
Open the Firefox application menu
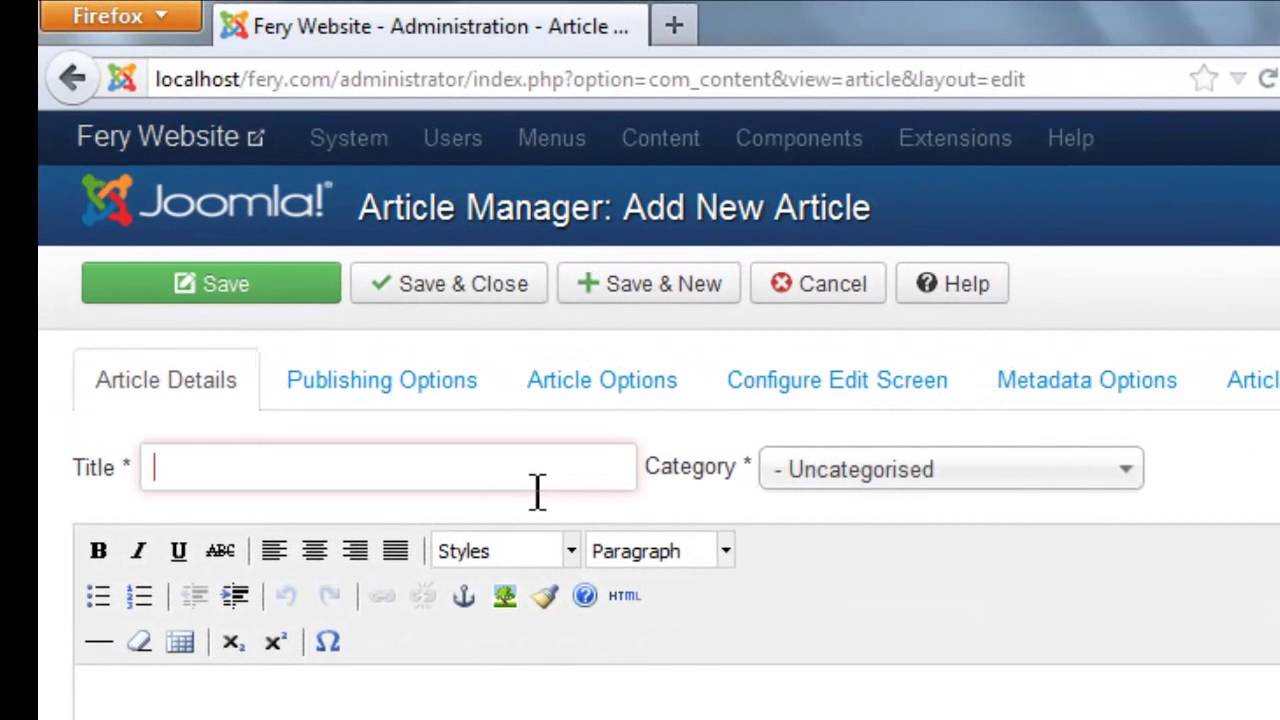point(121,16)
